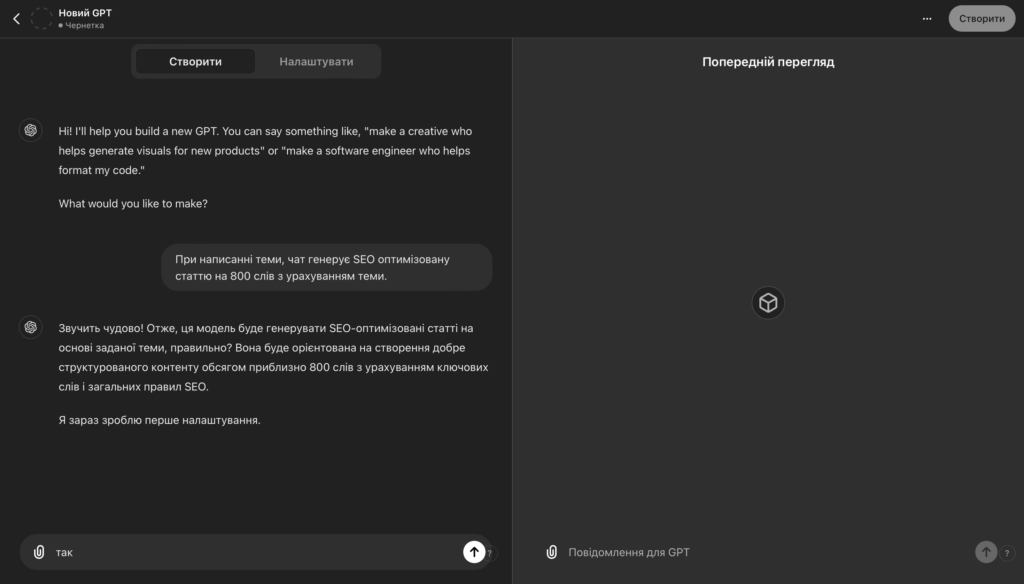Click the dashed GPT avatar placeholder
Image resolution: width=1024 pixels, height=584 pixels.
[x=42, y=18]
